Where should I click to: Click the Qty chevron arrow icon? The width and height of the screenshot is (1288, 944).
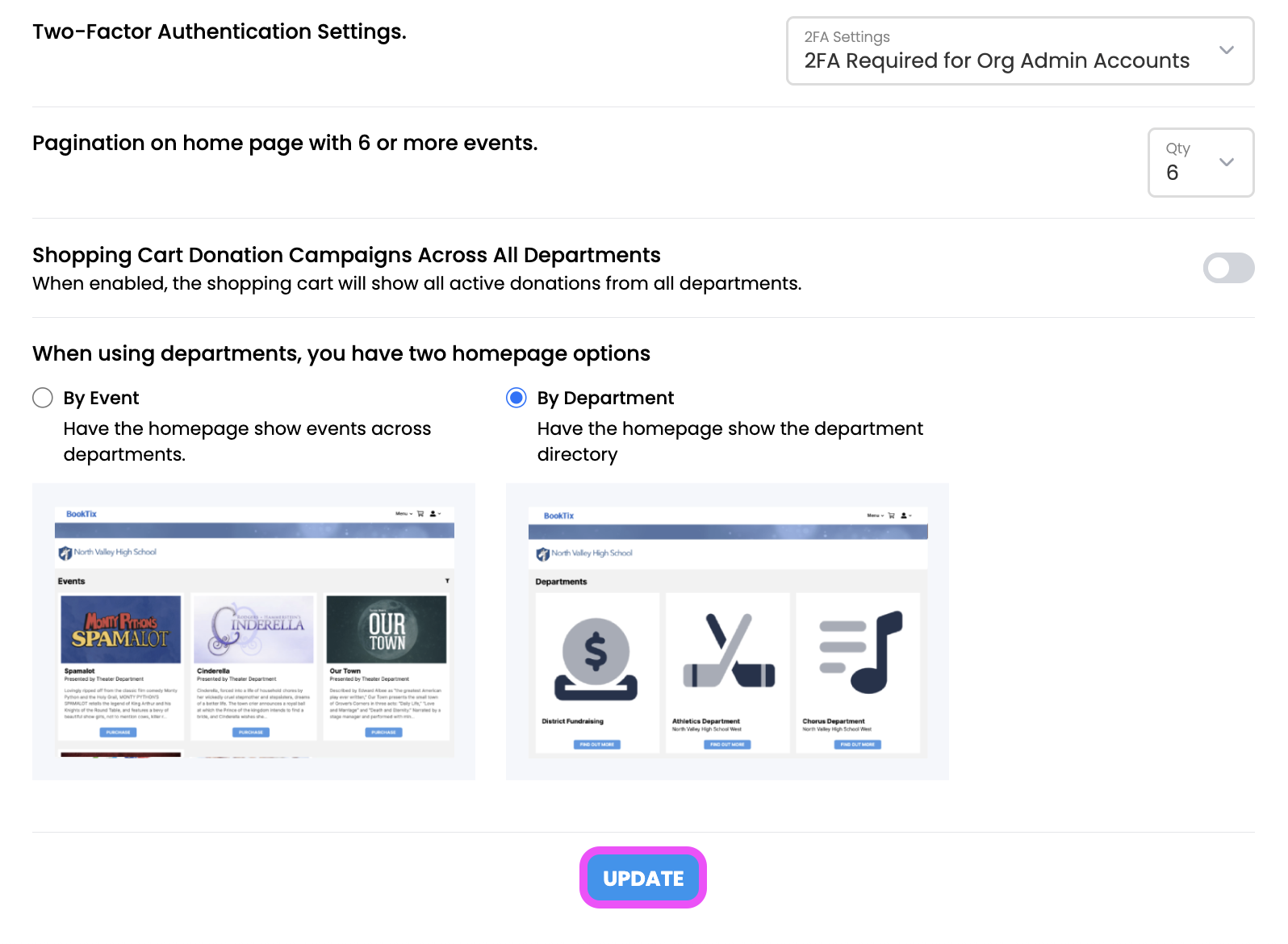[1226, 161]
